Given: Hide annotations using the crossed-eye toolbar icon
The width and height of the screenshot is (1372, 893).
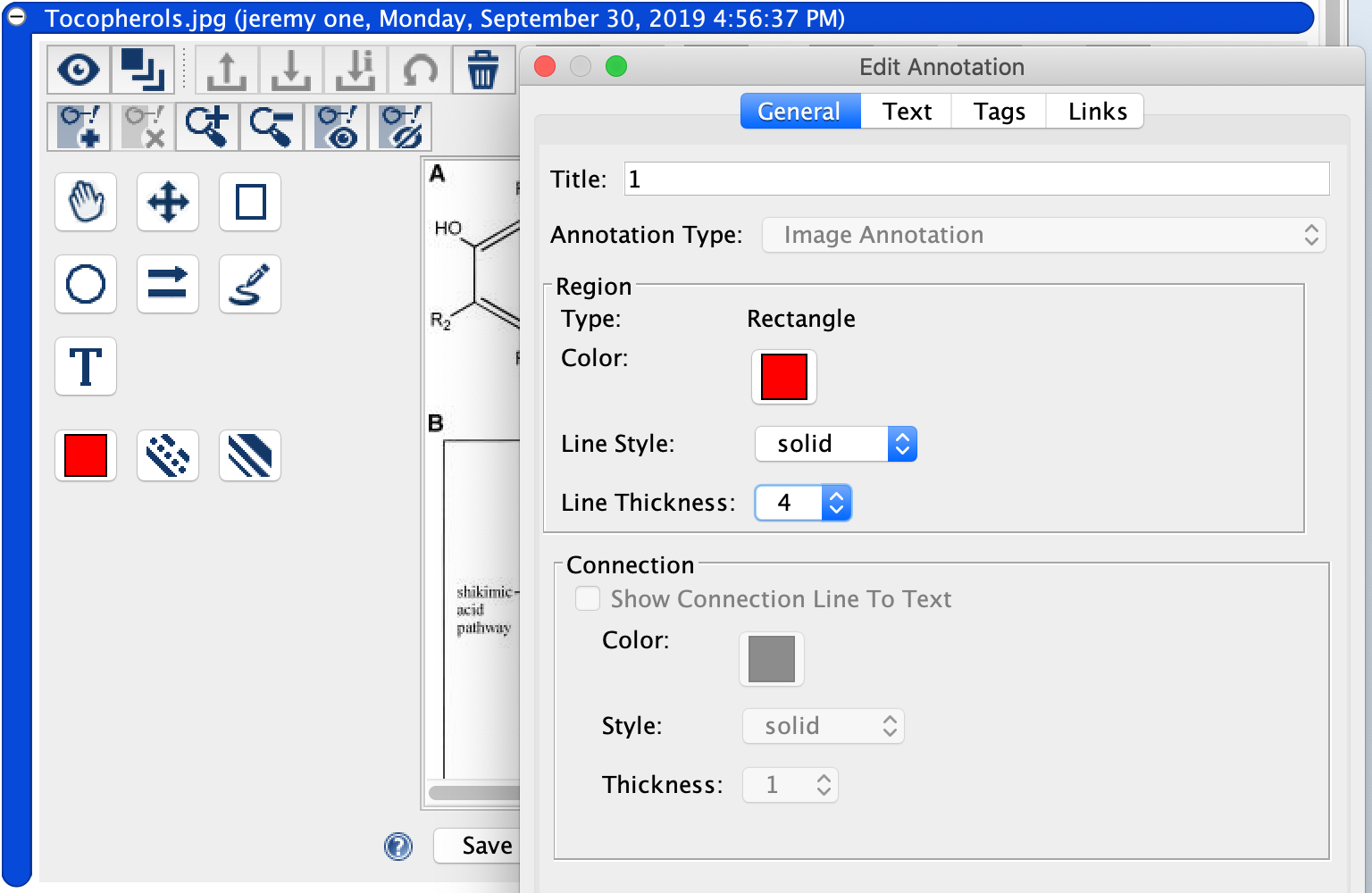Looking at the screenshot, I should pyautogui.click(x=401, y=126).
